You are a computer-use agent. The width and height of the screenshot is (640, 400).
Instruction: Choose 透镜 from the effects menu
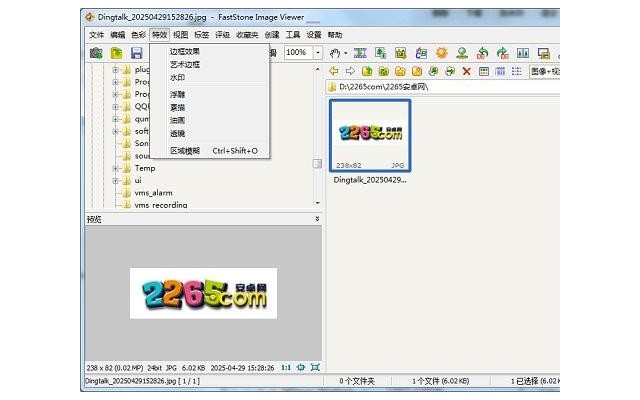pyautogui.click(x=210, y=133)
